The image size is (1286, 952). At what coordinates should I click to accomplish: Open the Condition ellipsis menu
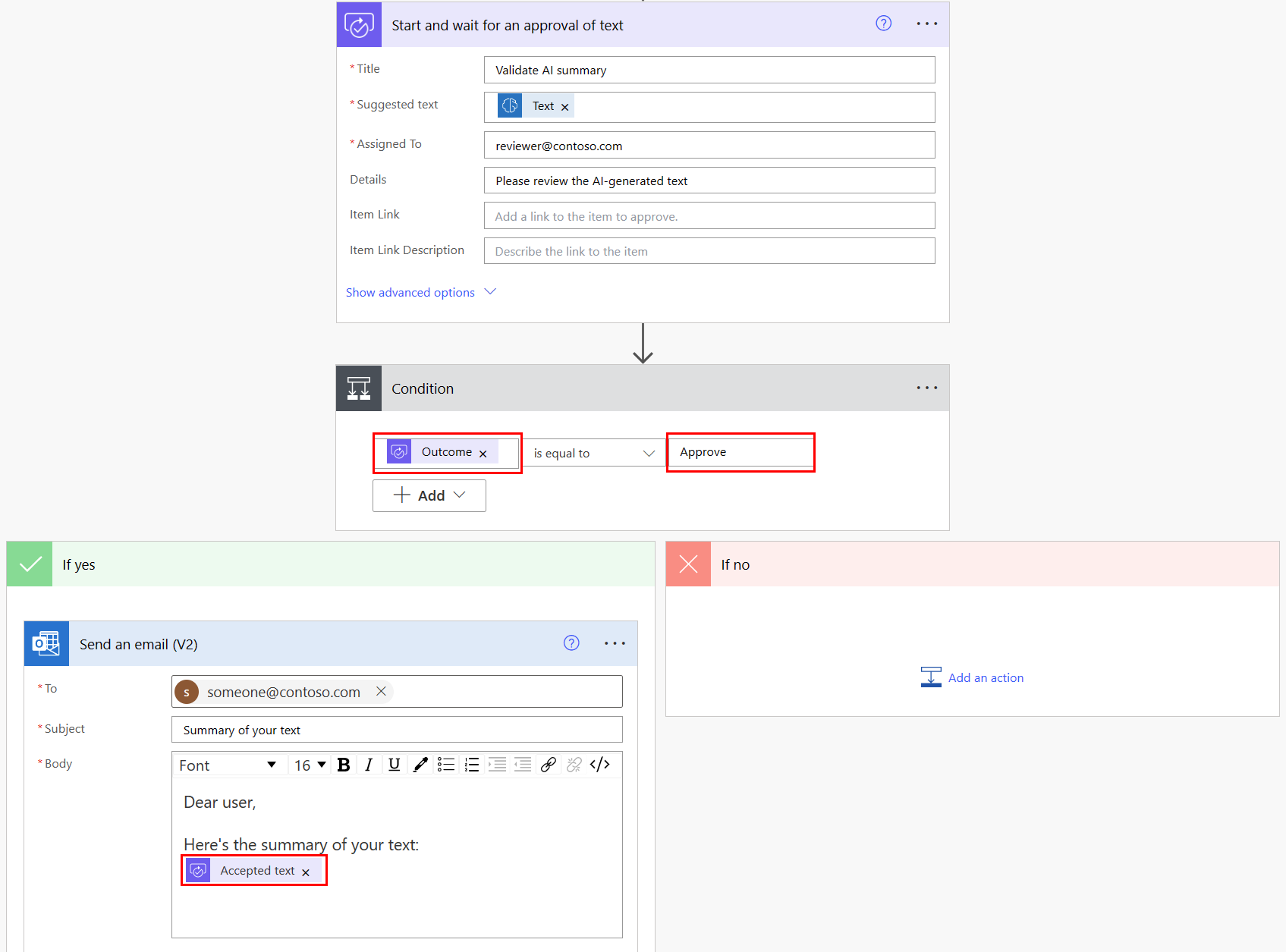926,388
